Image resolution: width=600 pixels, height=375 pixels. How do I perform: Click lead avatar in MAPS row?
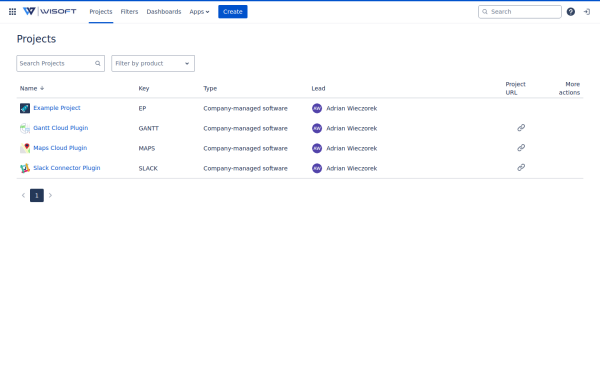317,148
